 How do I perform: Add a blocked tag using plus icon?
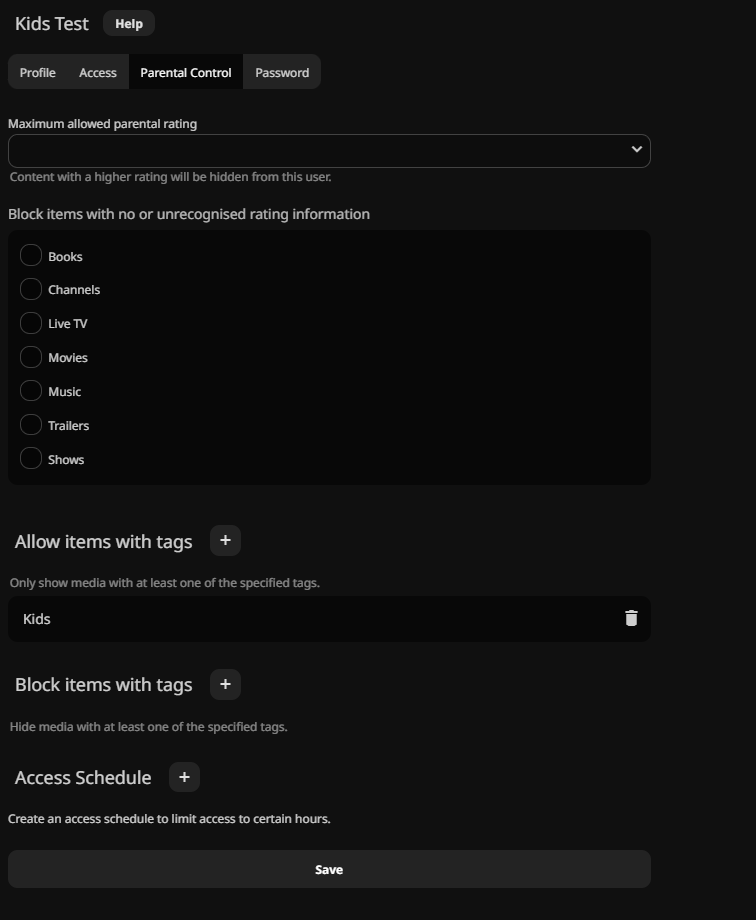click(x=225, y=685)
